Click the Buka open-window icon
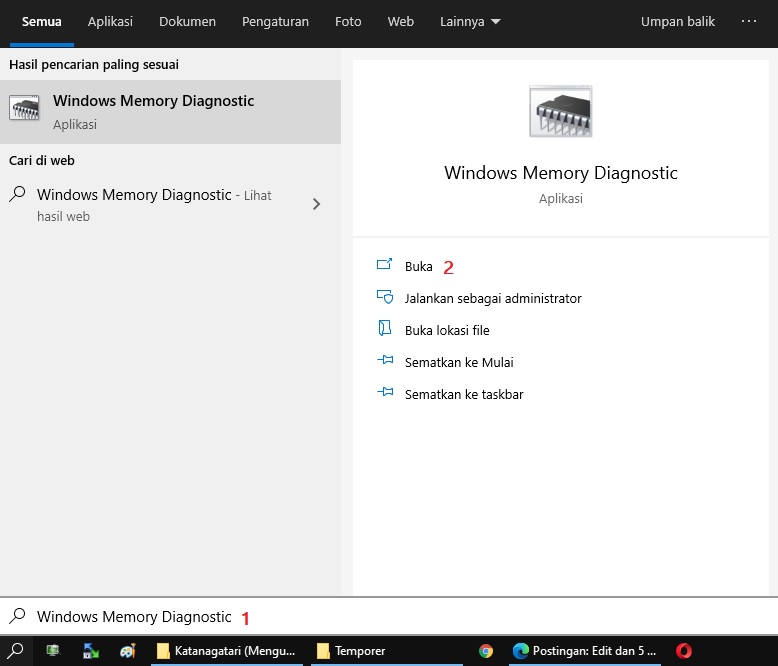 pos(385,264)
